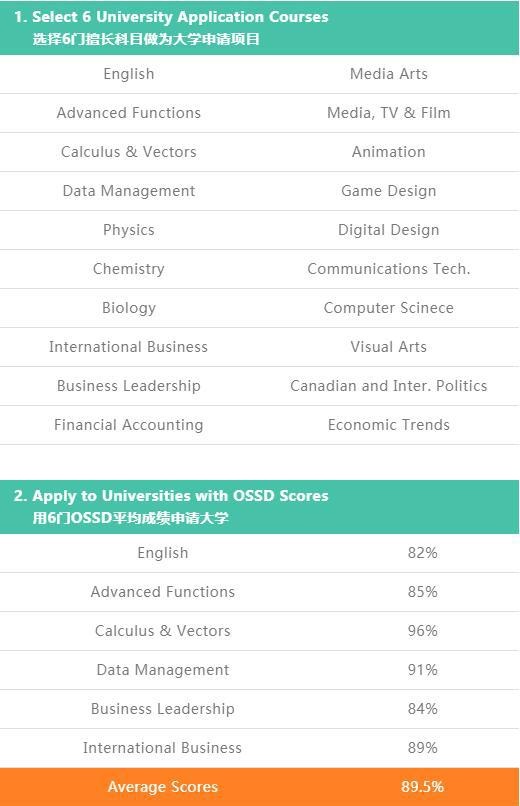Screen dimensions: 520x806
Task: Choose Media, TV & Film course
Action: tap(388, 113)
